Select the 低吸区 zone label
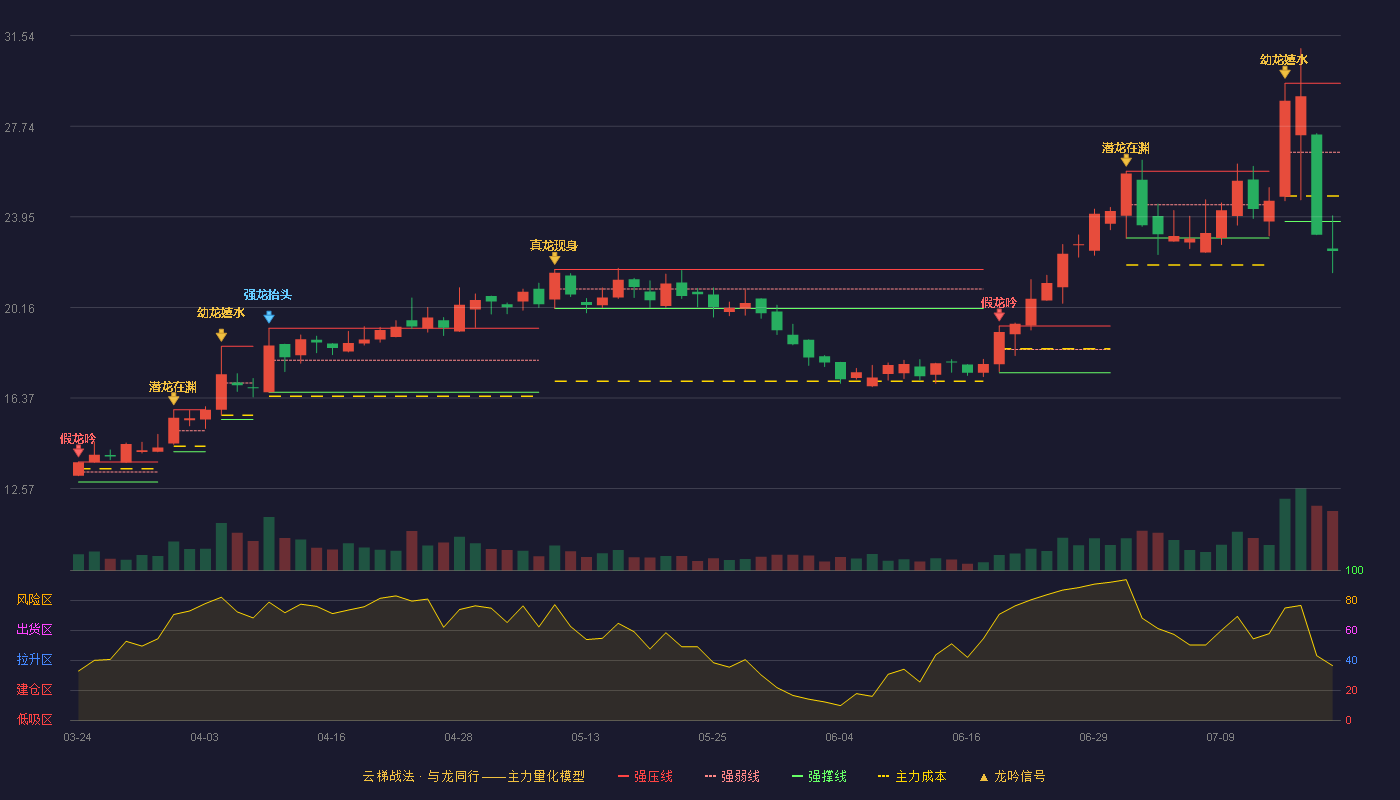This screenshot has height=800, width=1400. click(x=34, y=720)
